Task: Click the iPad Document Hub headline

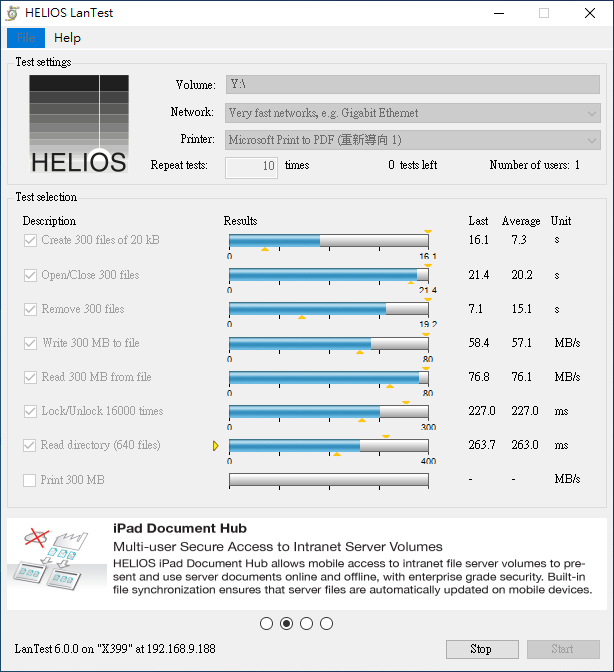Action: 180,528
